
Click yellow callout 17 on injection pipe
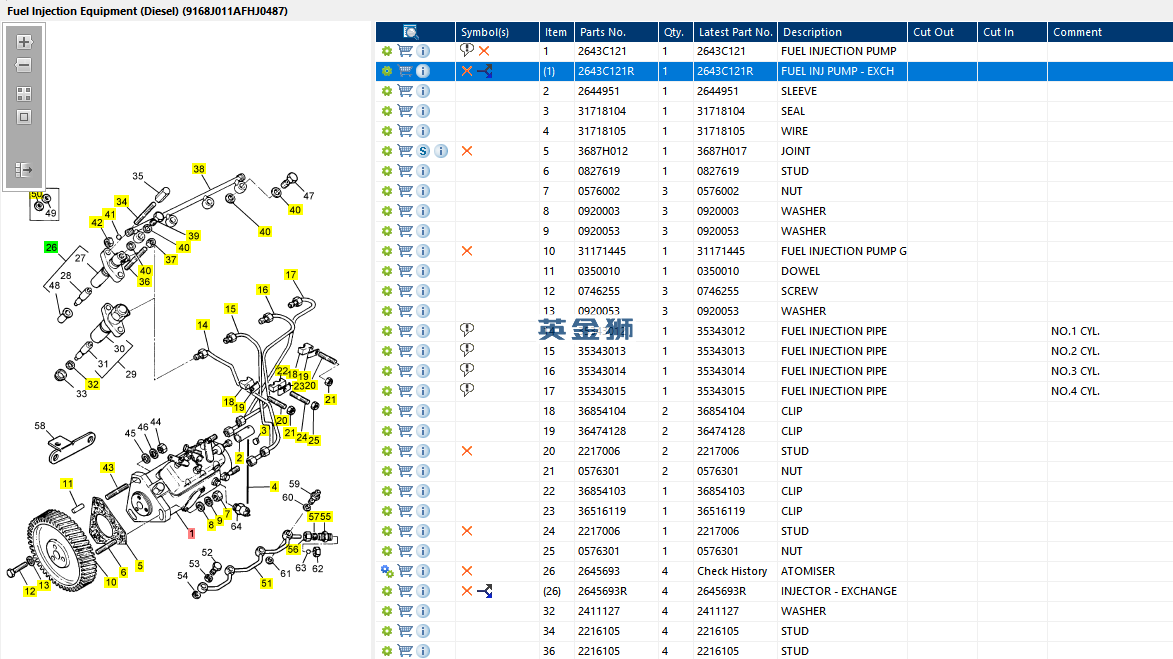[x=291, y=275]
